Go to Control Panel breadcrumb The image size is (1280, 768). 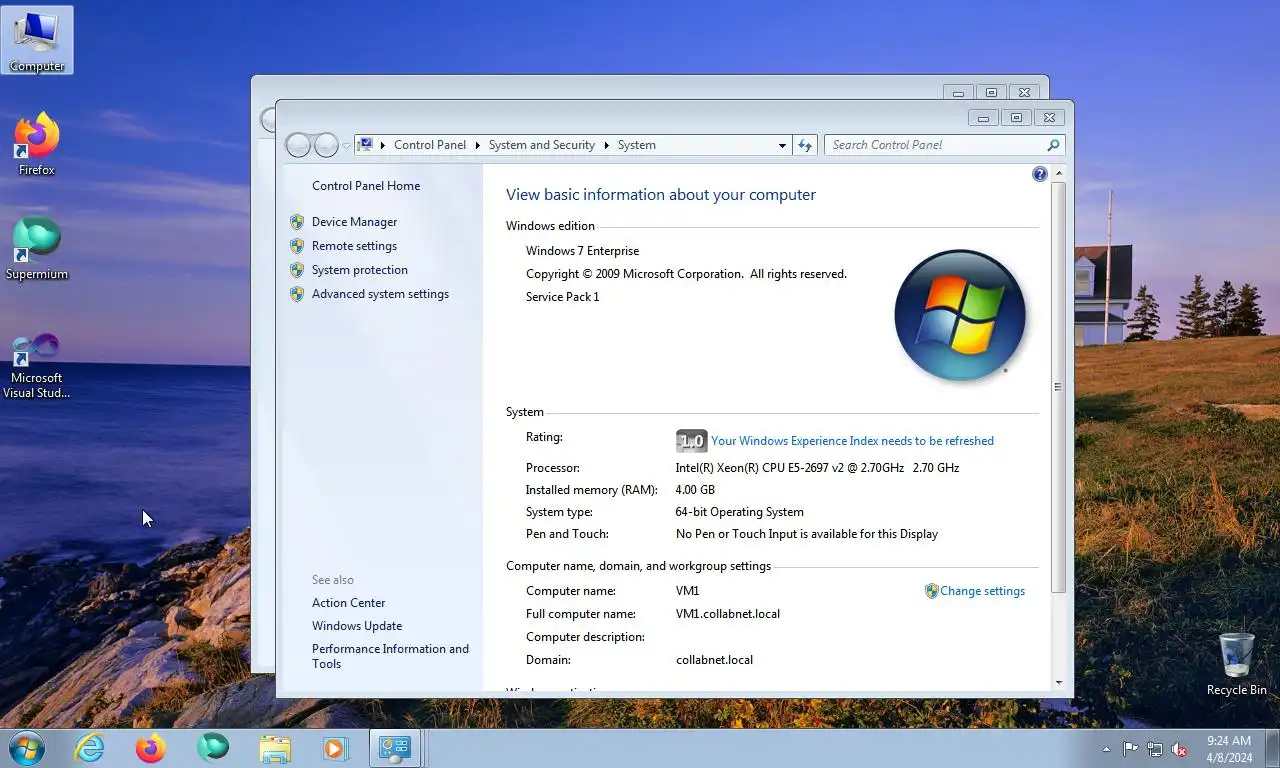[430, 145]
